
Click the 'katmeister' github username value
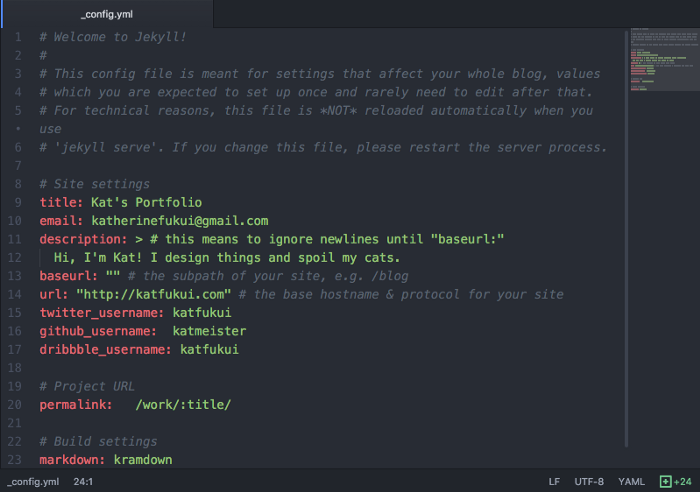(x=208, y=331)
